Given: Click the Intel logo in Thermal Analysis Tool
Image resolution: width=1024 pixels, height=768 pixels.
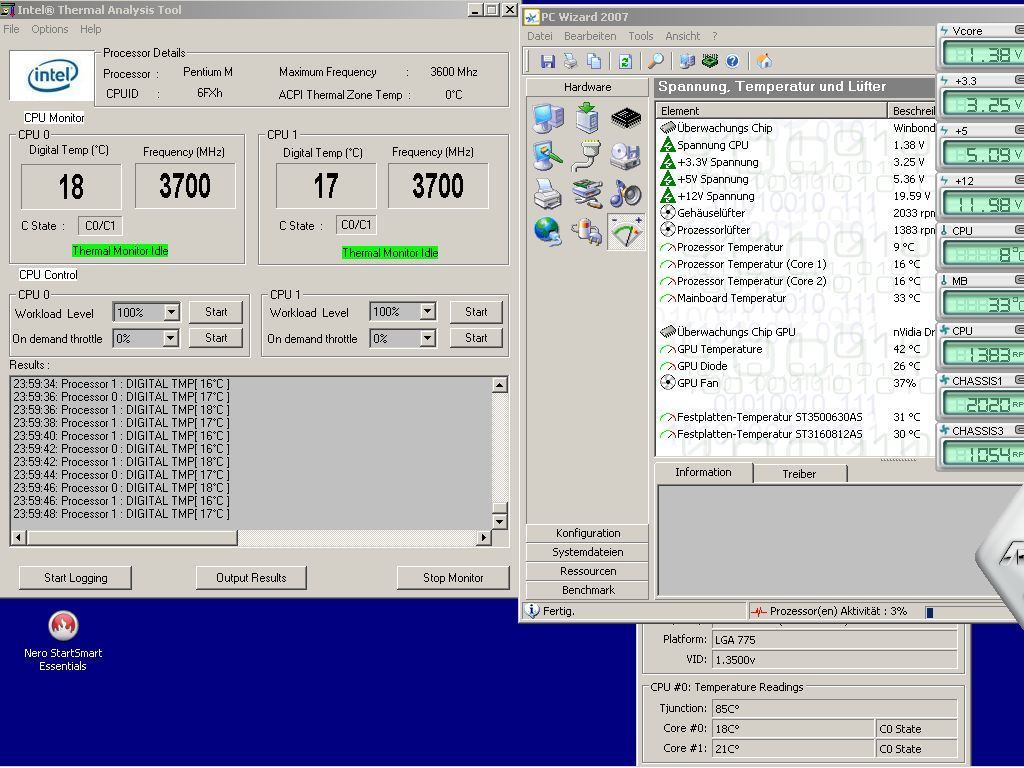Looking at the screenshot, I should 52,76.
